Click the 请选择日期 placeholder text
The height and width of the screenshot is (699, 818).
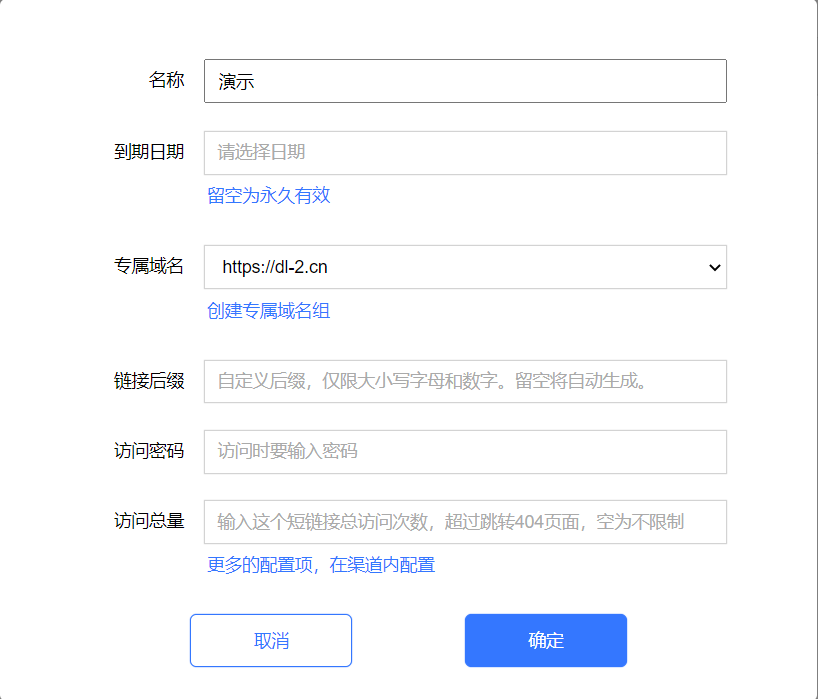[261, 152]
